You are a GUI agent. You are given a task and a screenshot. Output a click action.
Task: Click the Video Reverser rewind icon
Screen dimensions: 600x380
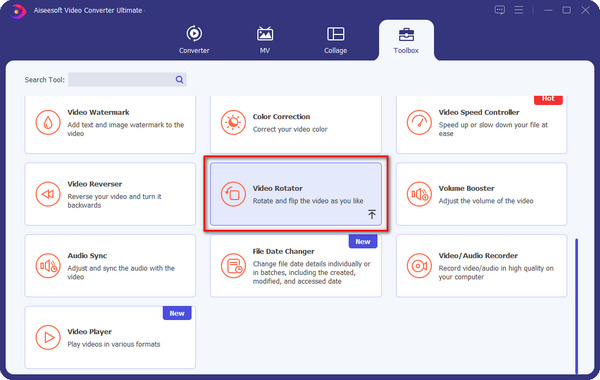48,194
